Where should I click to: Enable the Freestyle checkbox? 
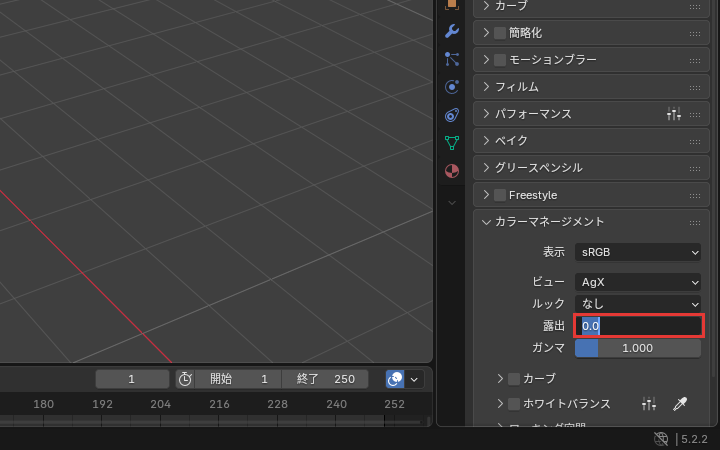pos(500,195)
